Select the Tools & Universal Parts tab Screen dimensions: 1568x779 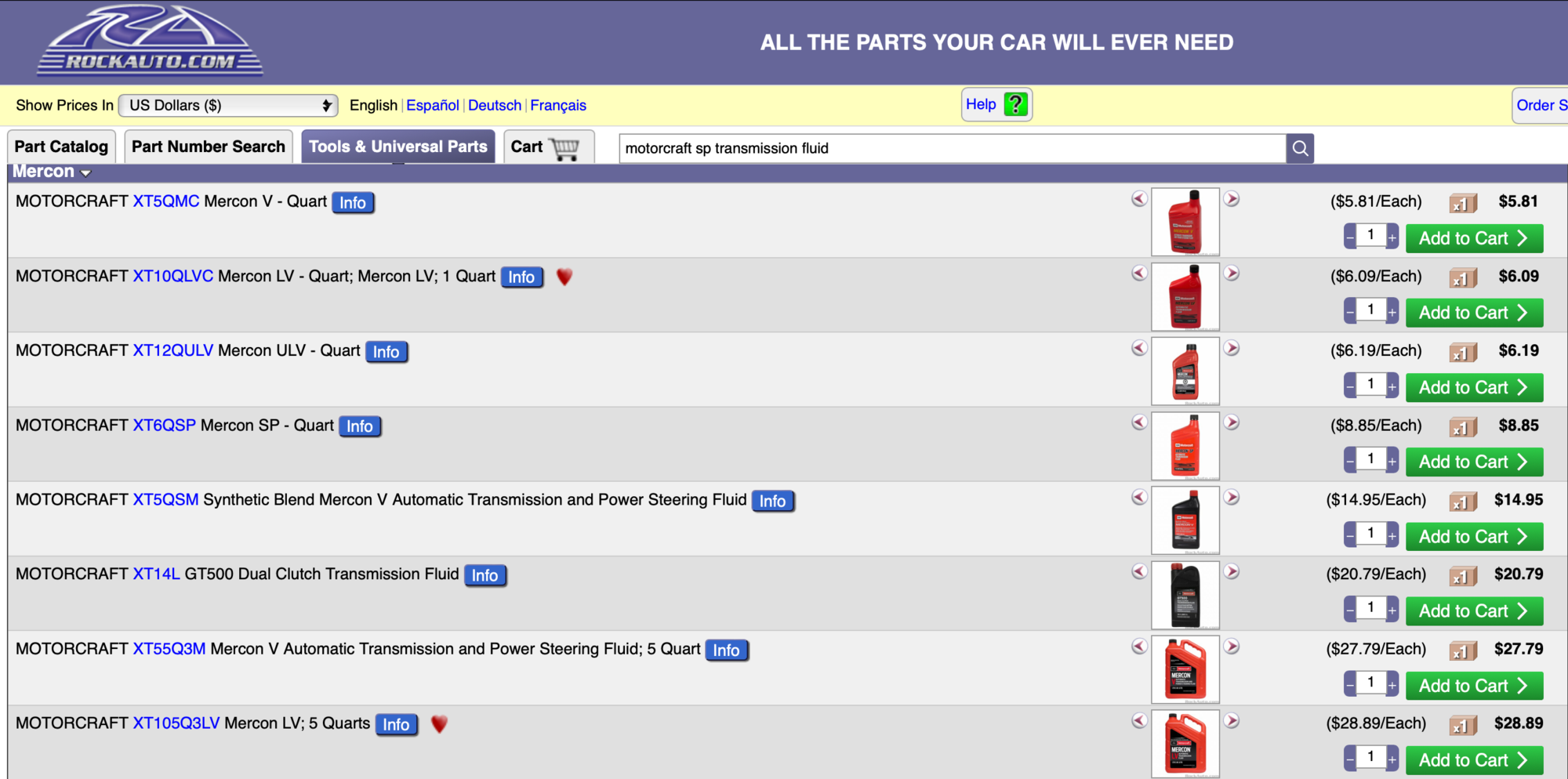(x=398, y=147)
